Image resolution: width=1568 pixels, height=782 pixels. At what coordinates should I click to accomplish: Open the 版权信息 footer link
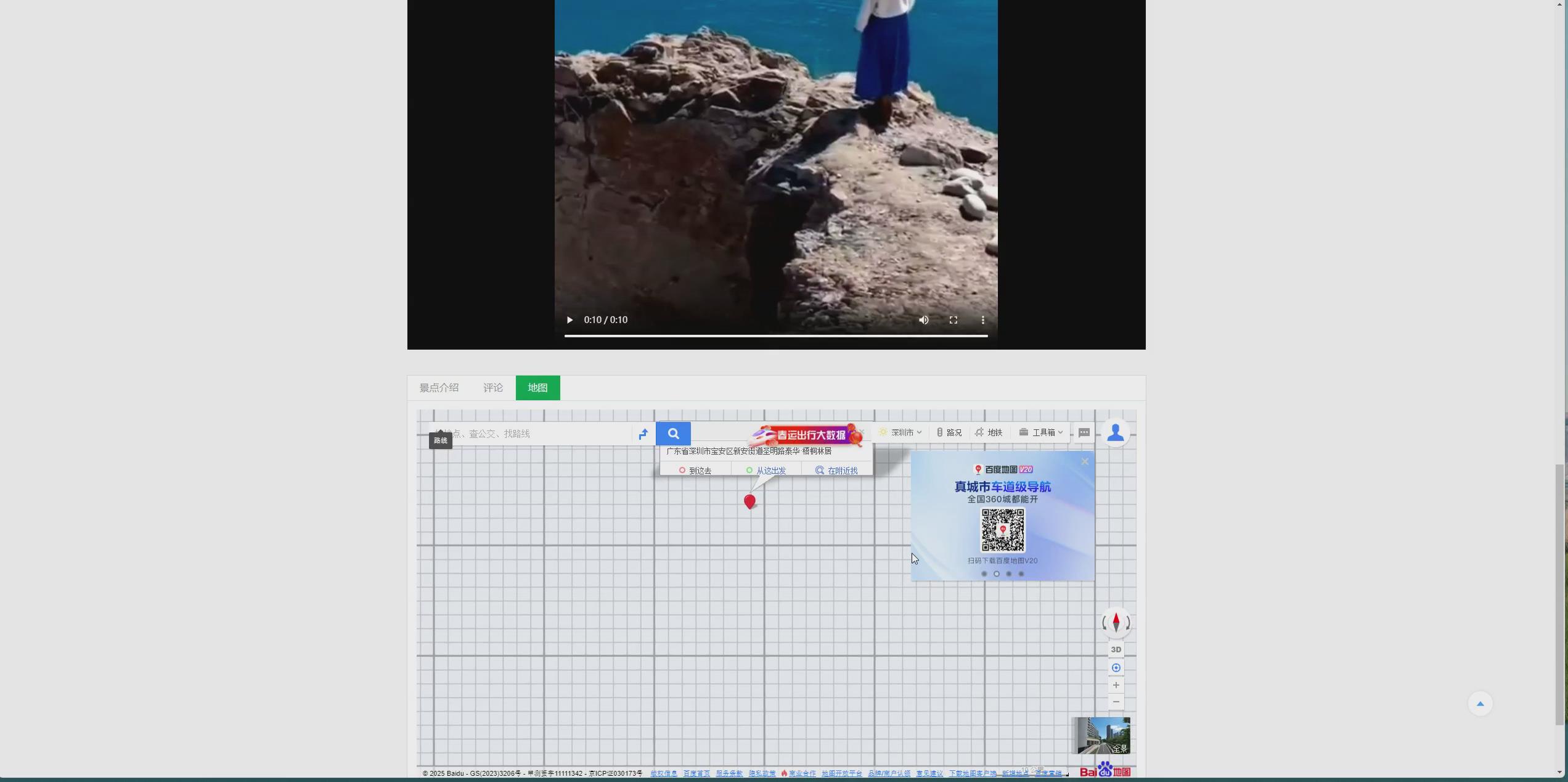click(664, 773)
